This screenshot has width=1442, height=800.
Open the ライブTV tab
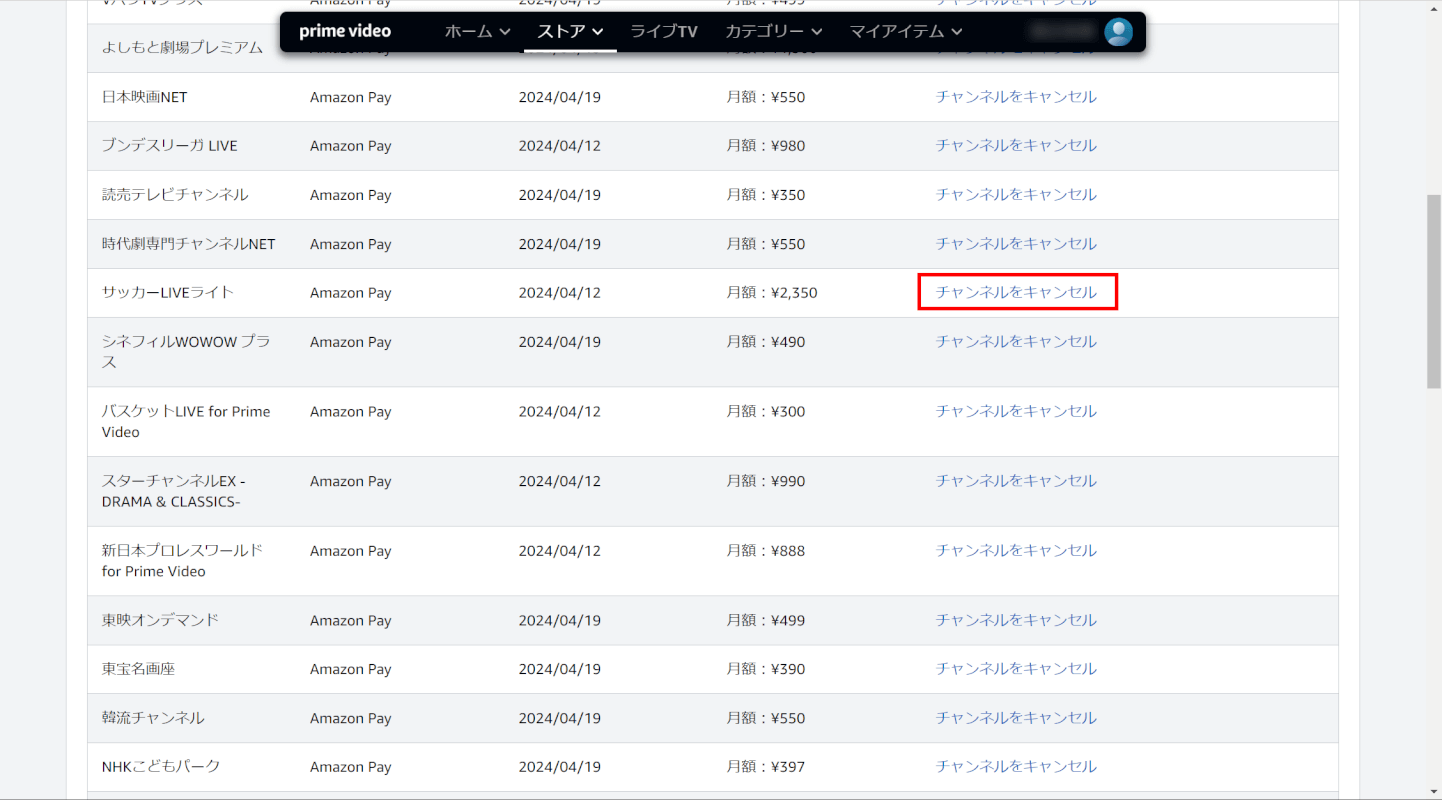point(664,32)
